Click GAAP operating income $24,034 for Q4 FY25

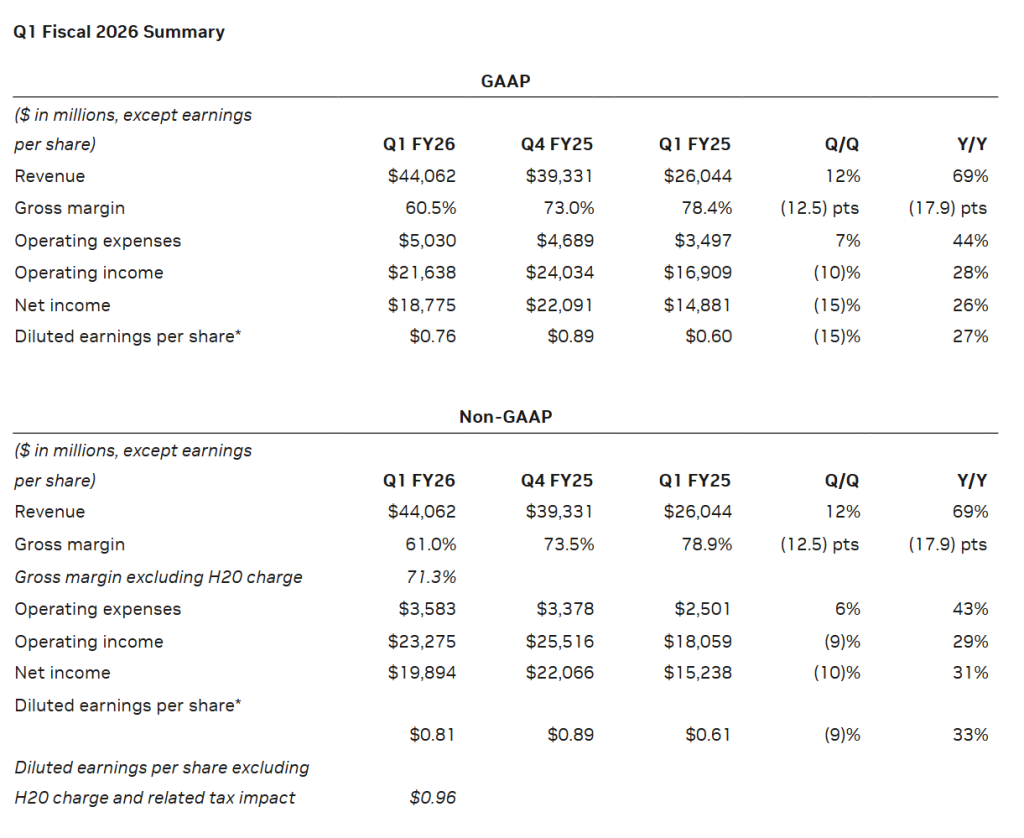pyautogui.click(x=559, y=273)
